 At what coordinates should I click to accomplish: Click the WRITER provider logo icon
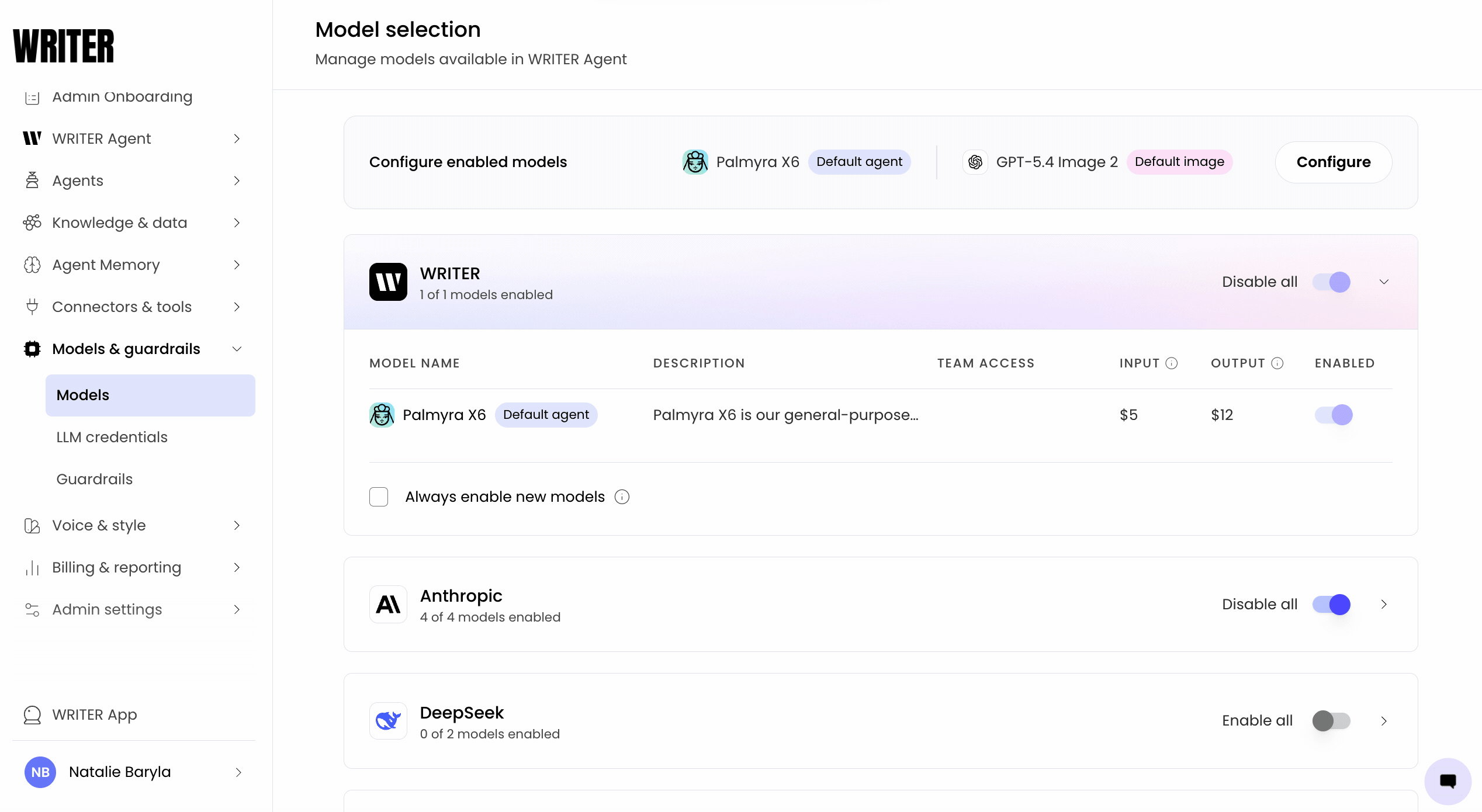click(388, 282)
